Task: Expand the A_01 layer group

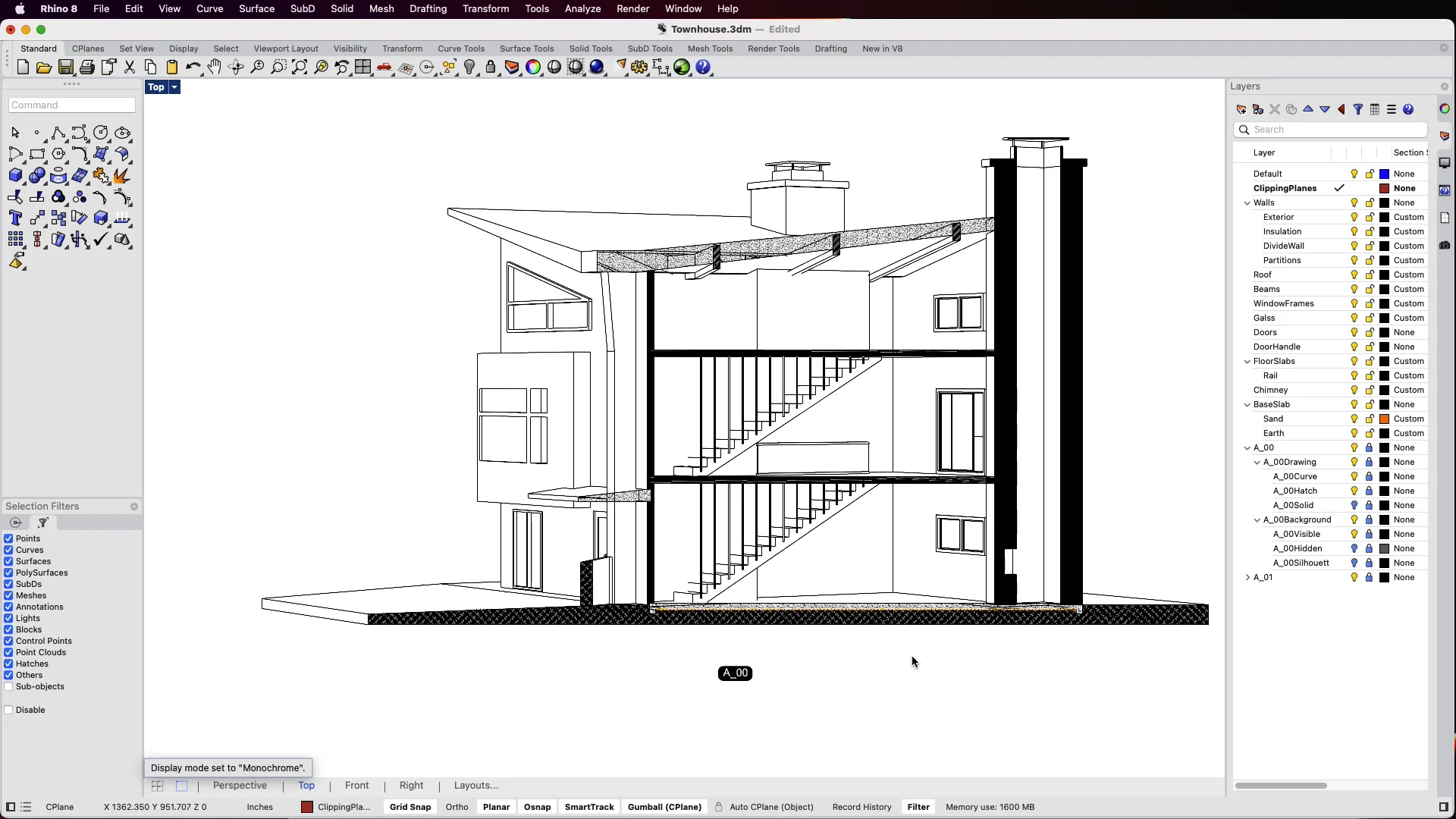Action: (1247, 577)
